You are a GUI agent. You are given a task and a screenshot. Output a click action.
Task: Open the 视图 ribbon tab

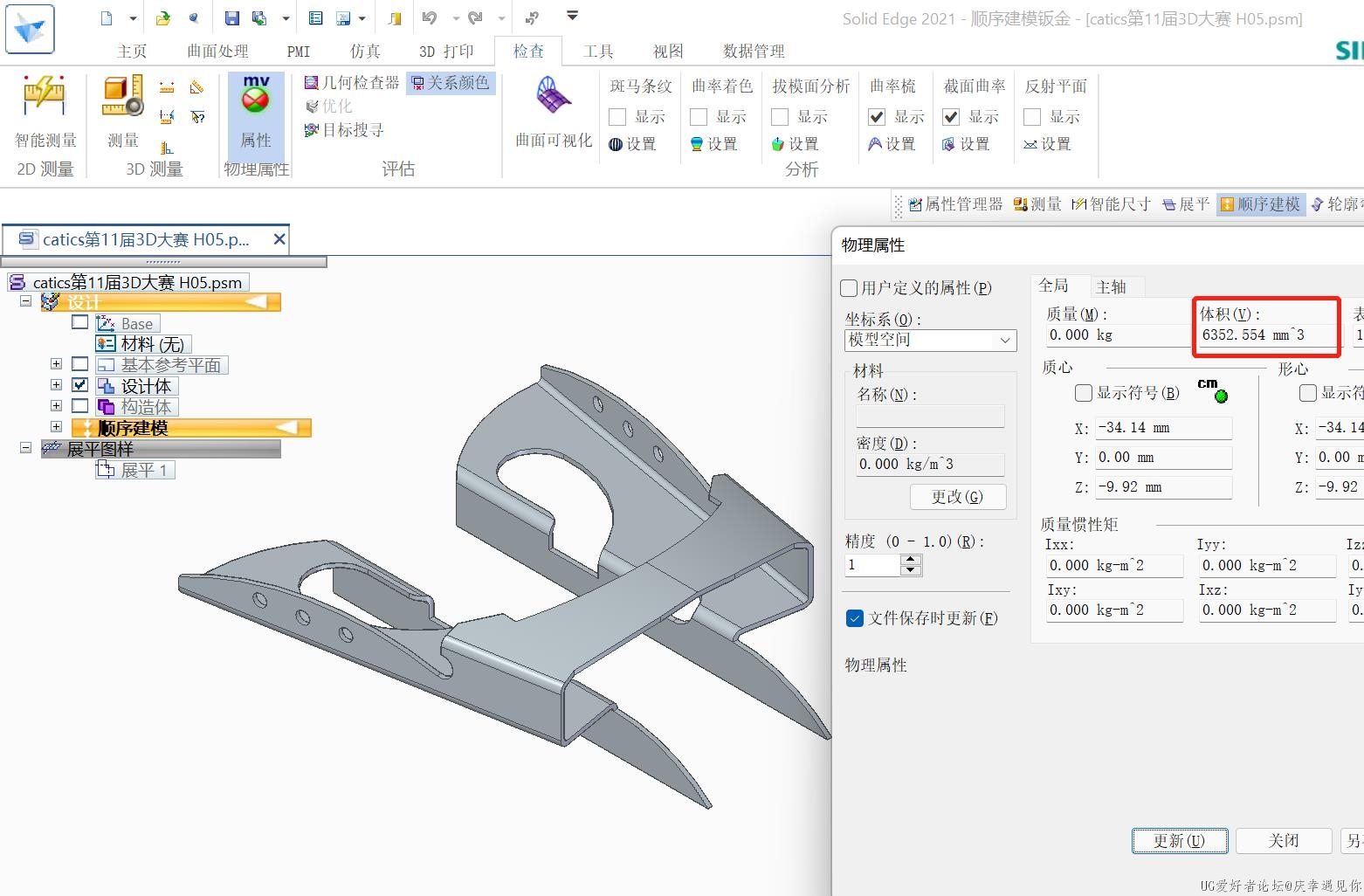[x=668, y=52]
